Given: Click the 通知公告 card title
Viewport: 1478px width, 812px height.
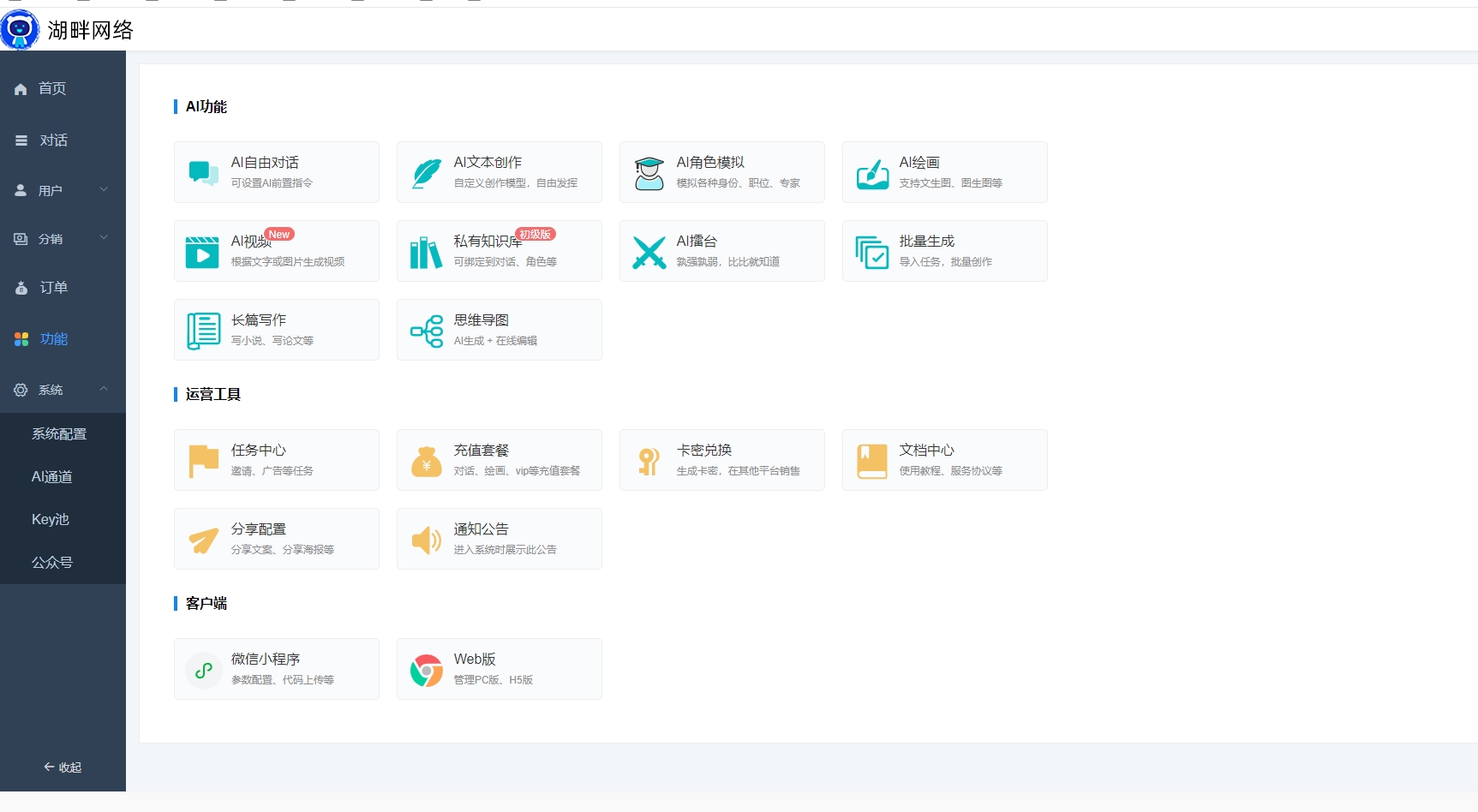Looking at the screenshot, I should (x=481, y=529).
